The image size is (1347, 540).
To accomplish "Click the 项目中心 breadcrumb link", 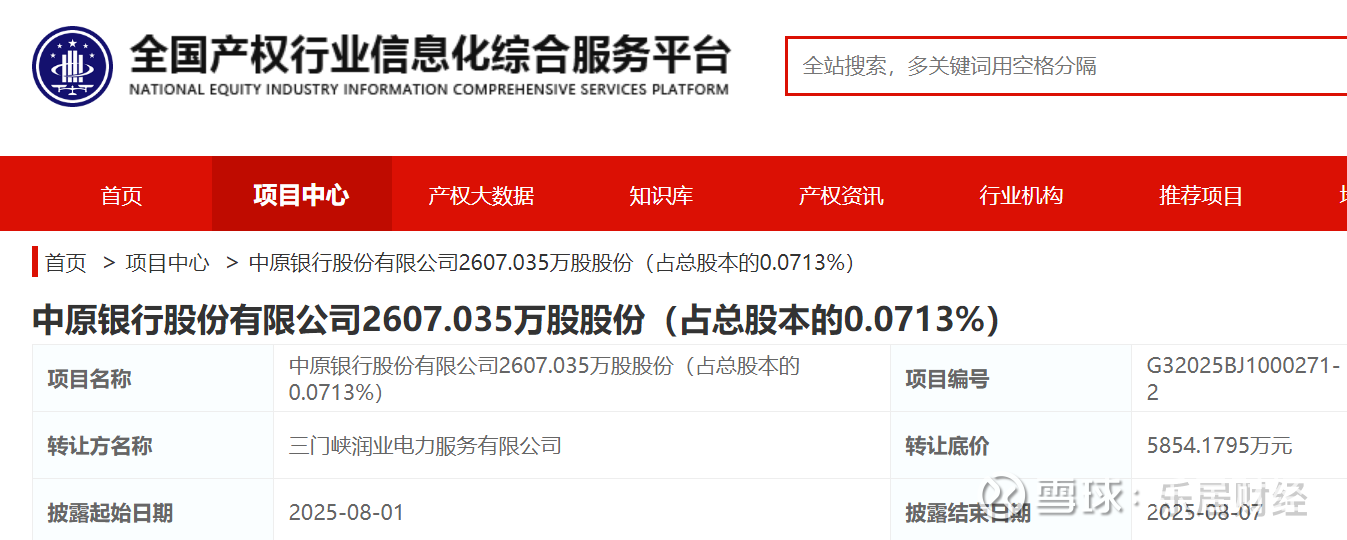I will tap(167, 263).
